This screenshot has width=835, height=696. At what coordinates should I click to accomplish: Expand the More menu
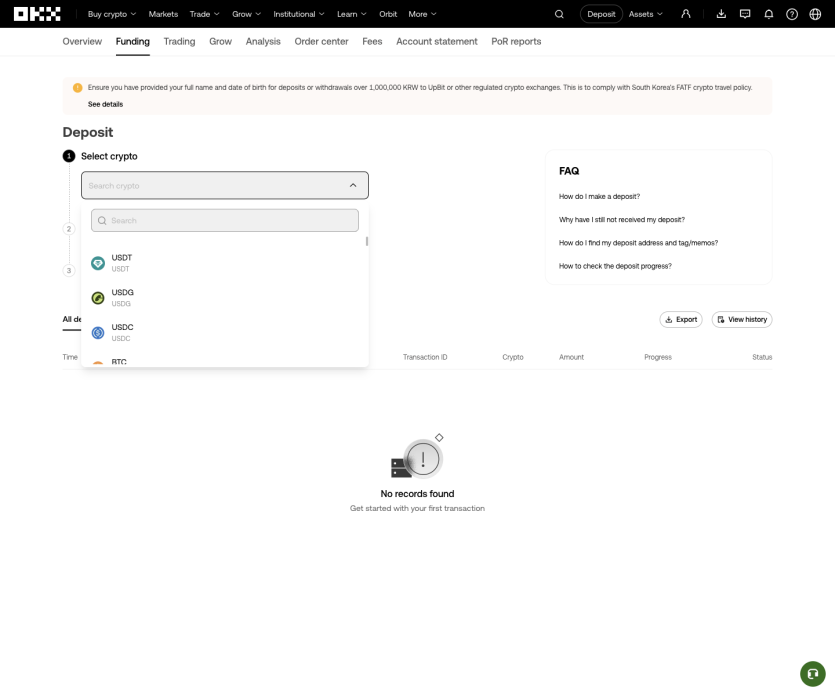tap(422, 14)
